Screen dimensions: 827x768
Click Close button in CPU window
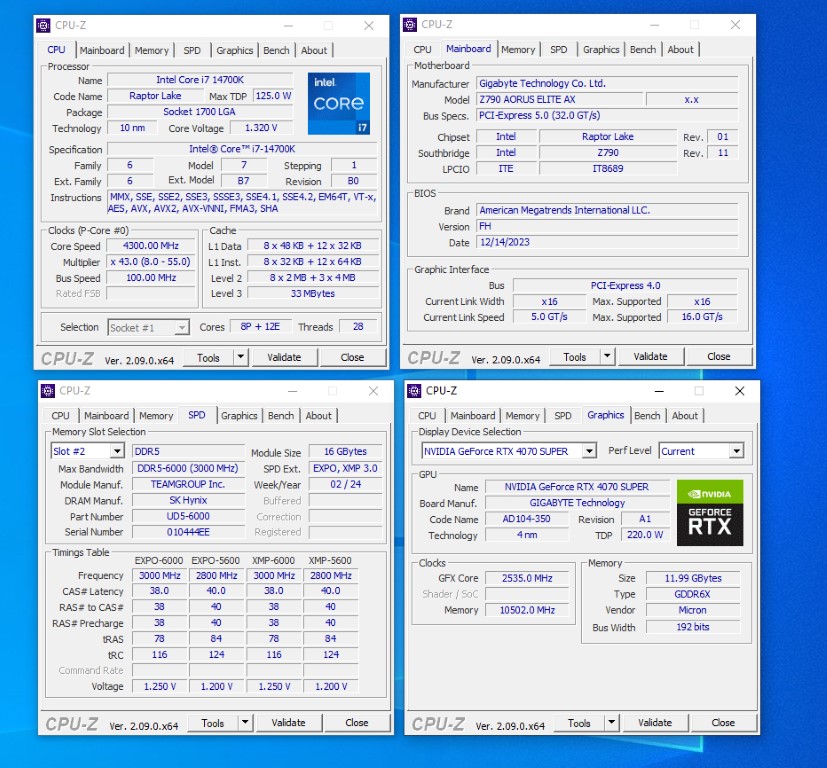(352, 357)
